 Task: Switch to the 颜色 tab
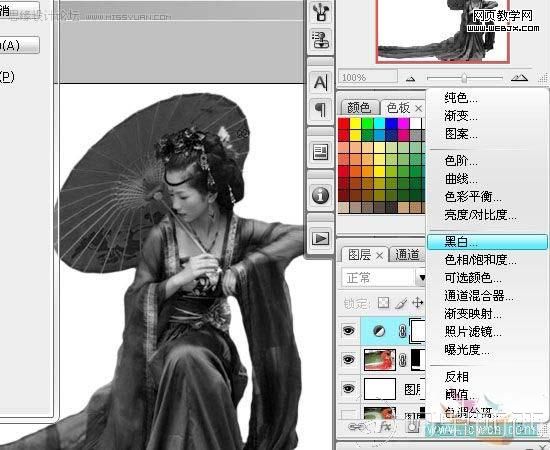click(x=359, y=108)
